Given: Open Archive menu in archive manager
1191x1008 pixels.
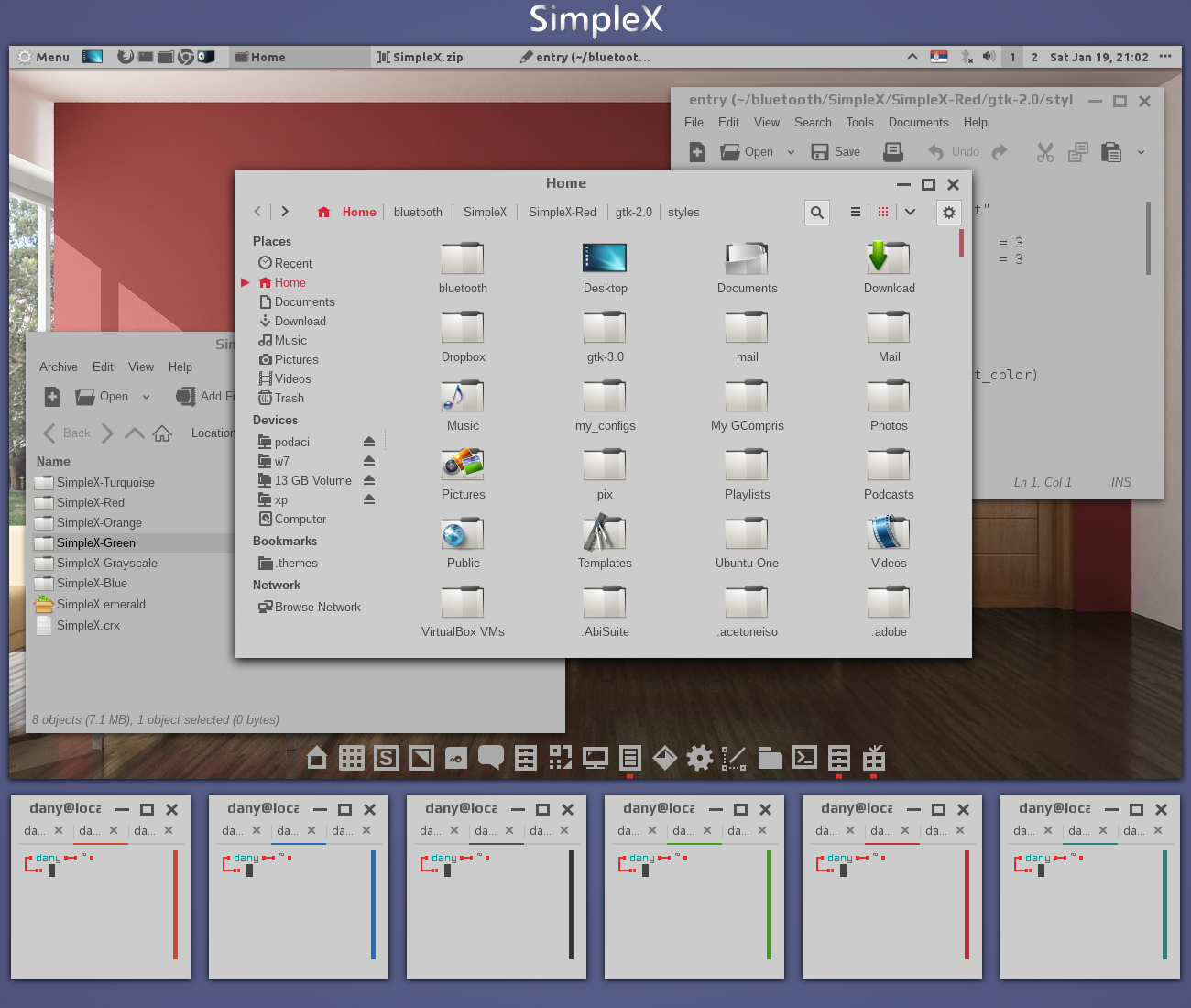Looking at the screenshot, I should click(59, 367).
